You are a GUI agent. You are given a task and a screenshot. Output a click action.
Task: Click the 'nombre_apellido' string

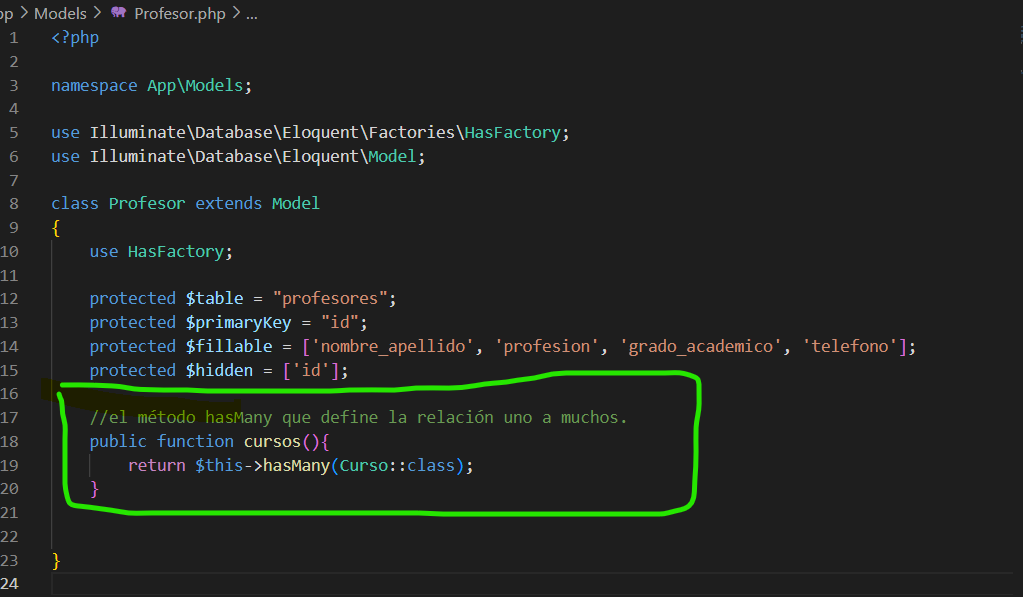point(393,346)
